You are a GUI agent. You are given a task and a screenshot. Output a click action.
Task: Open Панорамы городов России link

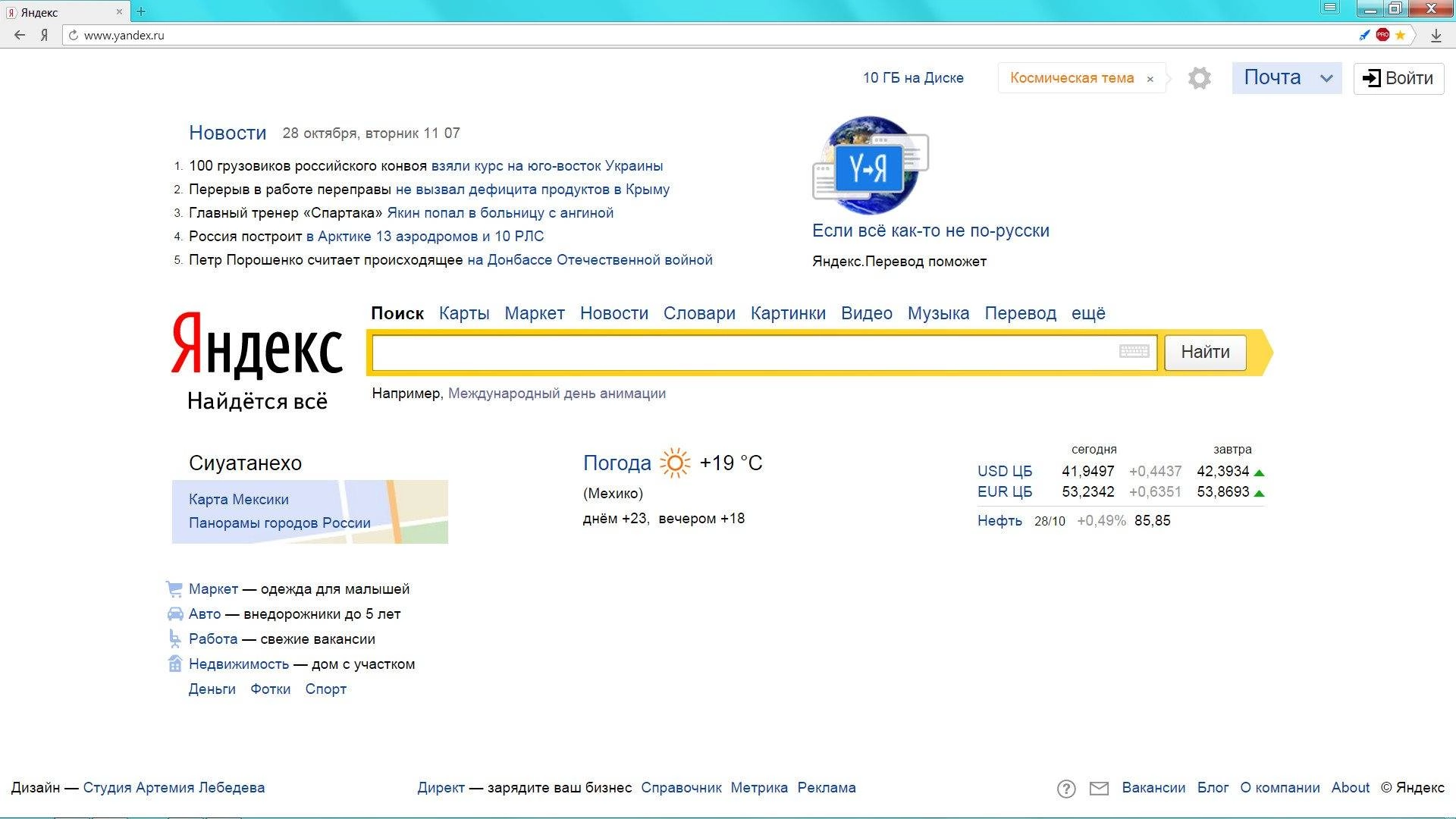coord(279,522)
